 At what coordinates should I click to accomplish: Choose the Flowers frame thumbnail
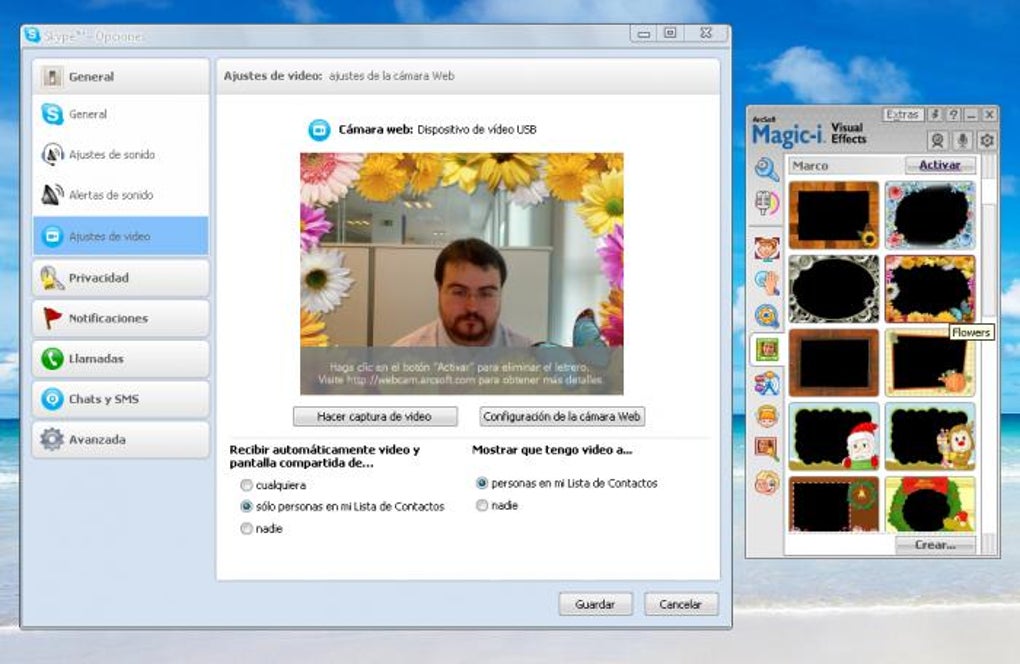[x=930, y=289]
